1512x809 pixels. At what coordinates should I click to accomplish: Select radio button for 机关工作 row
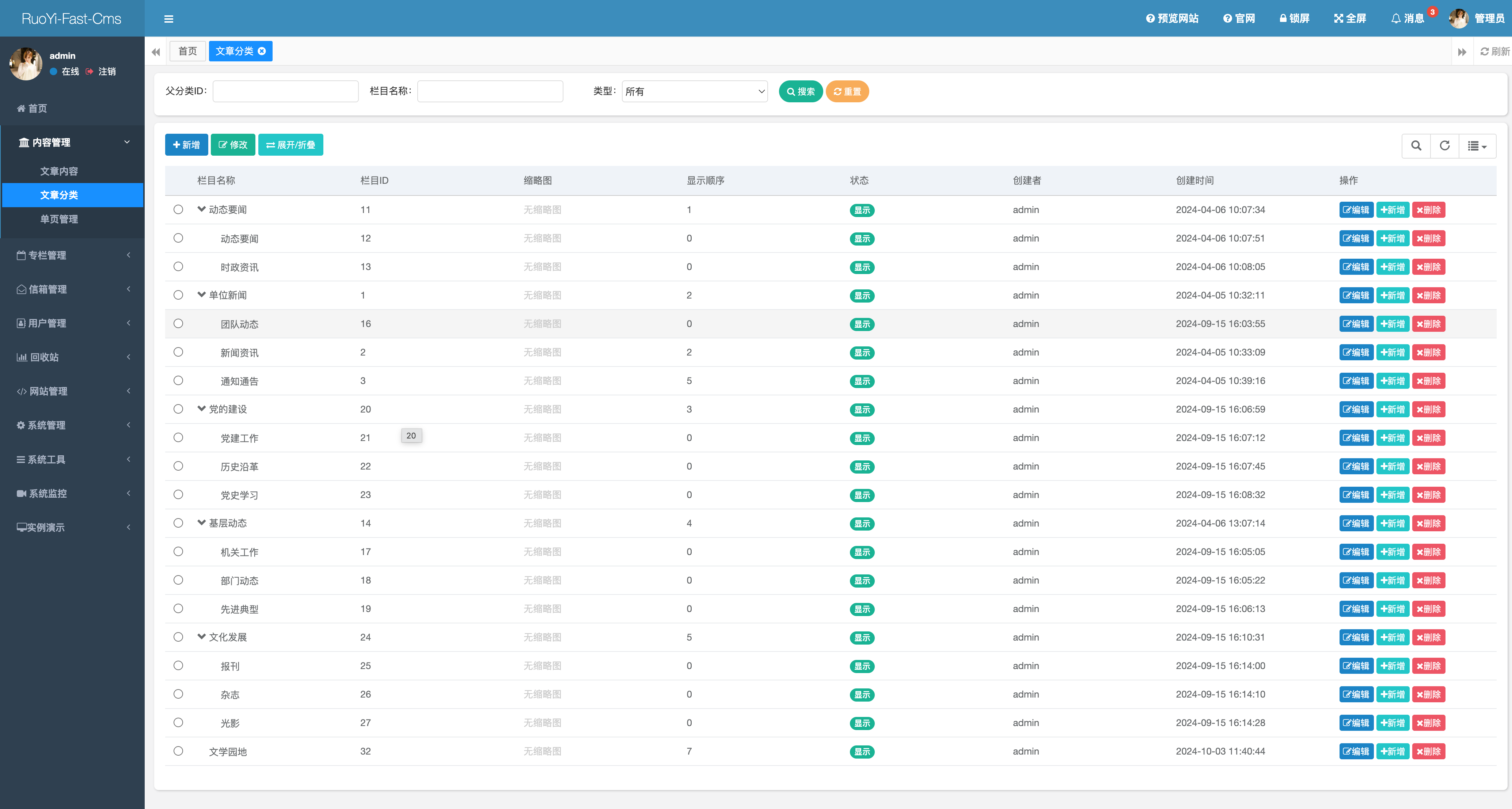(x=178, y=551)
